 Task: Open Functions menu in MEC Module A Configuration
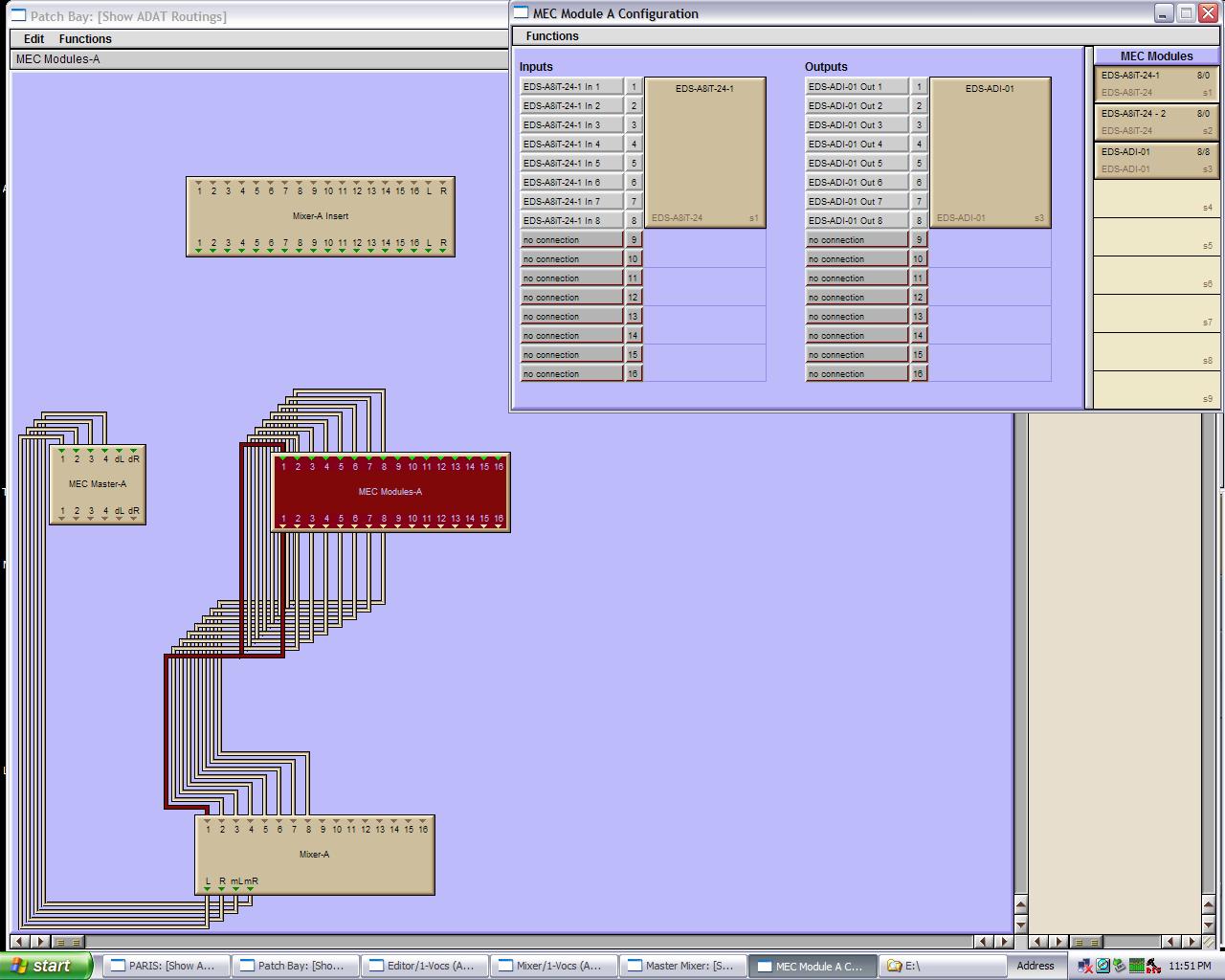point(552,36)
